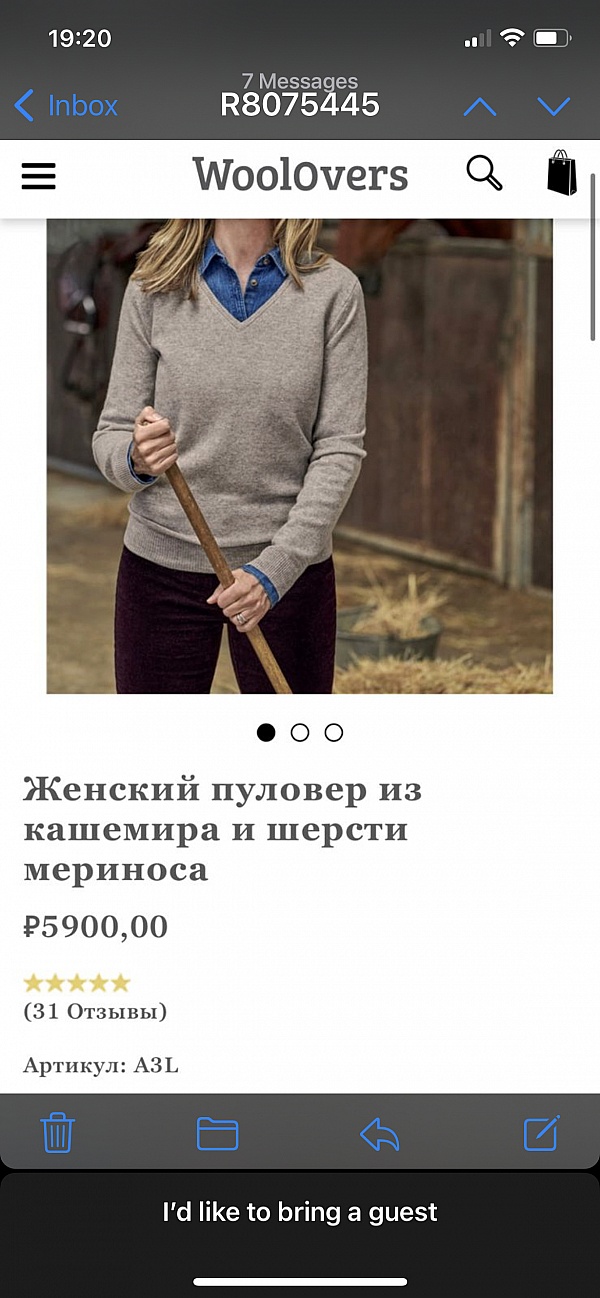The image size is (600, 1298).
Task: Open the shopping bag cart icon
Action: tap(562, 173)
